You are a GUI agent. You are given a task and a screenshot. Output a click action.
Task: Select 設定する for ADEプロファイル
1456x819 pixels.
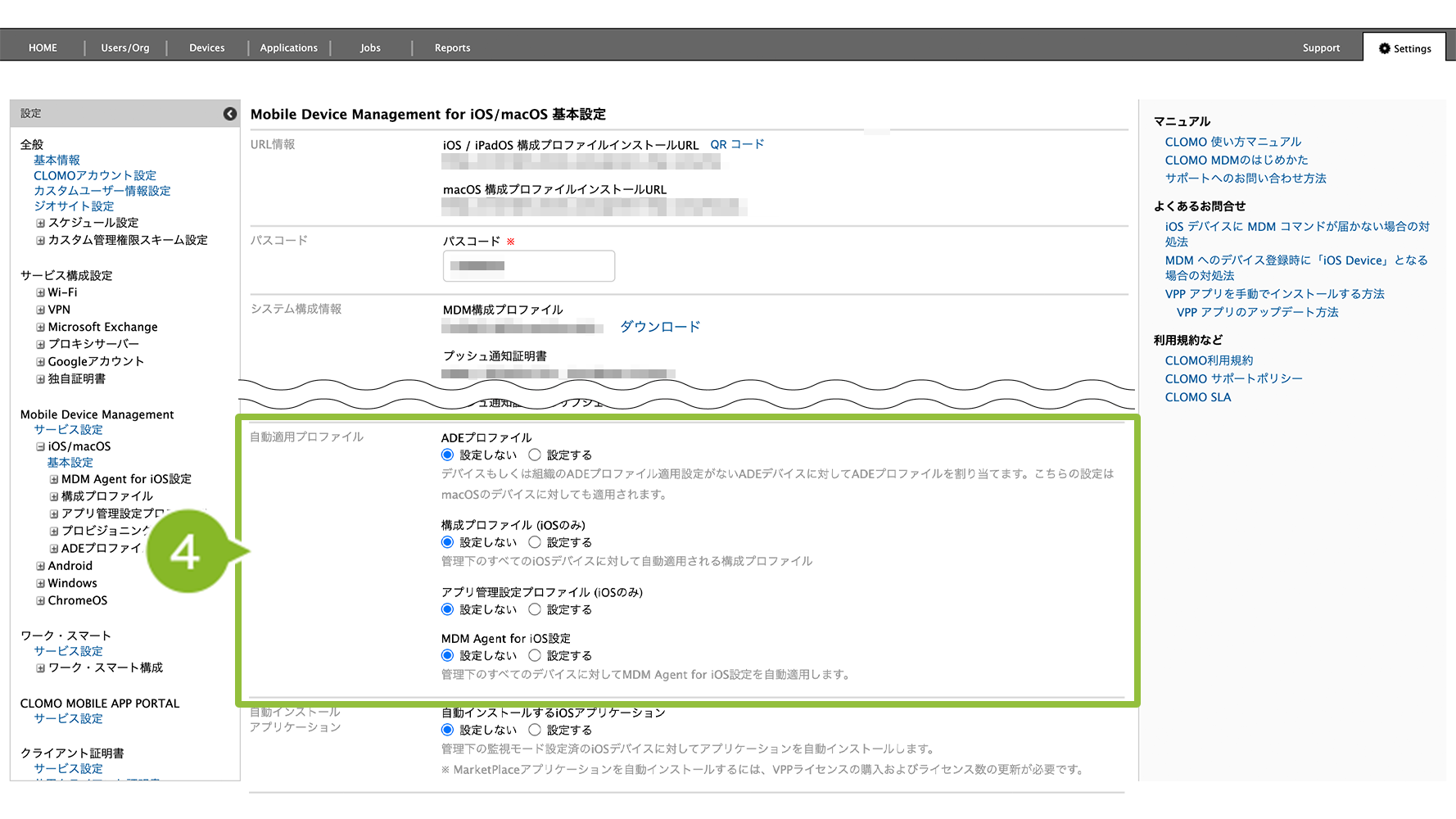click(535, 455)
